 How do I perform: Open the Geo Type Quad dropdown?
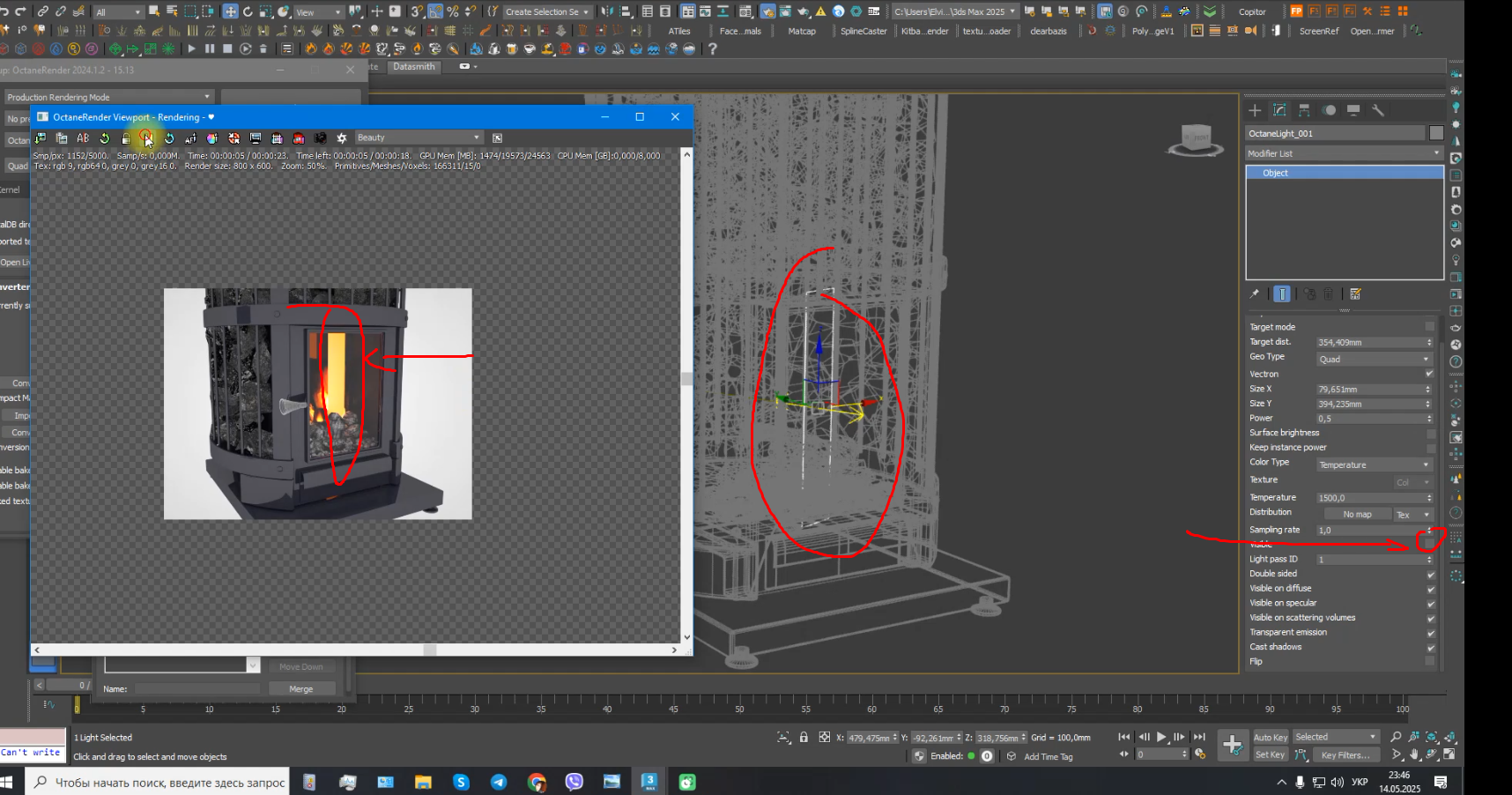[1374, 360]
